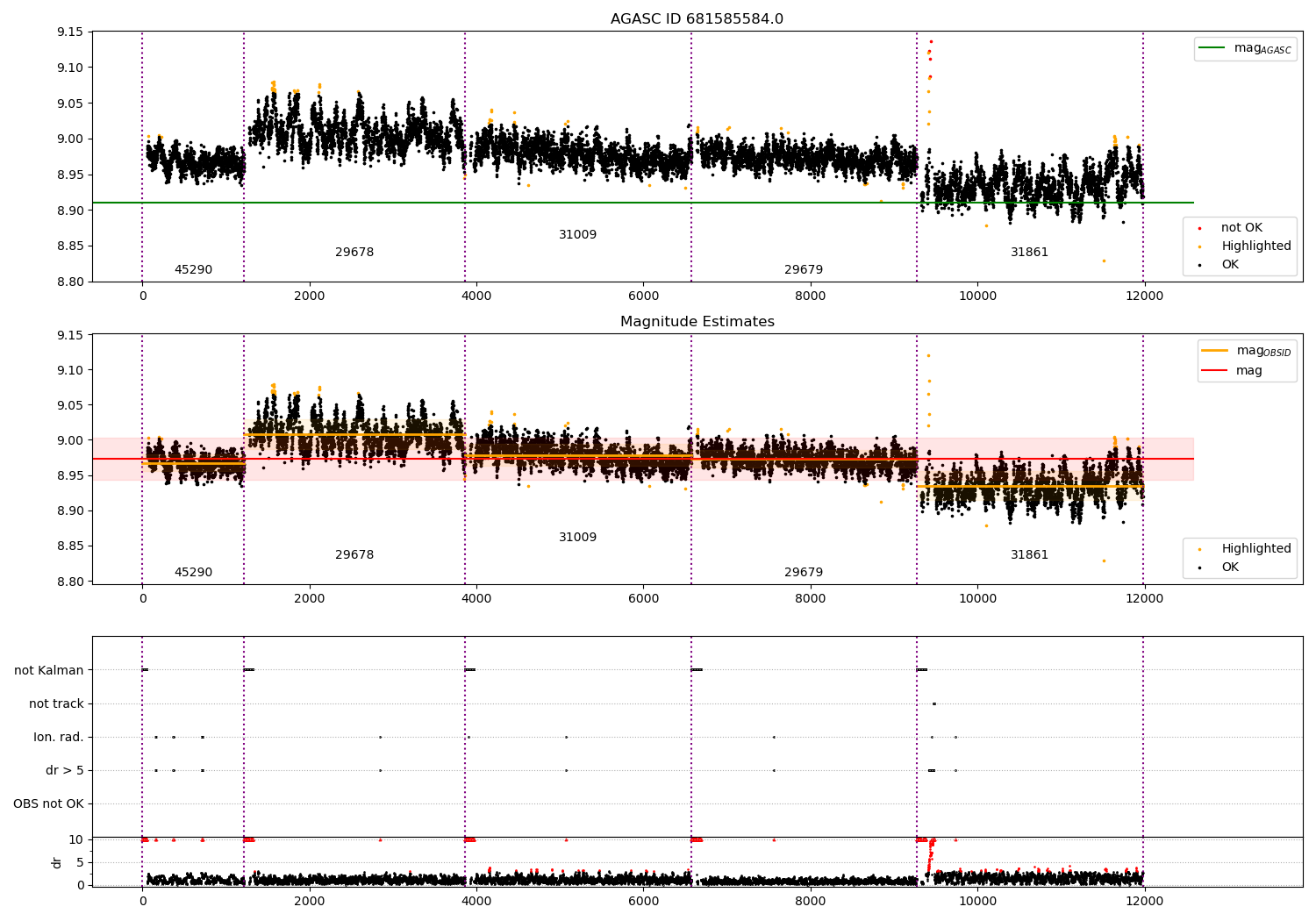The width and height of the screenshot is (1316, 921).
Task: Click the horizontal red mag line in middle plot
Action: click(642, 459)
